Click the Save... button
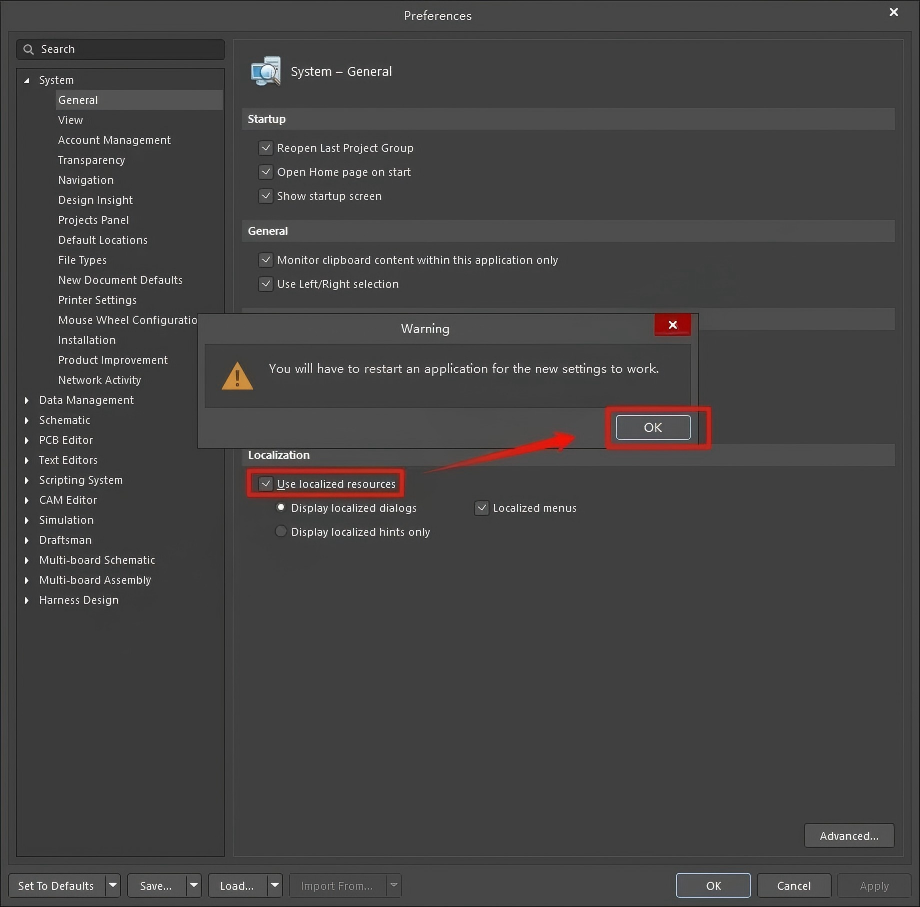The image size is (920, 907). (156, 886)
